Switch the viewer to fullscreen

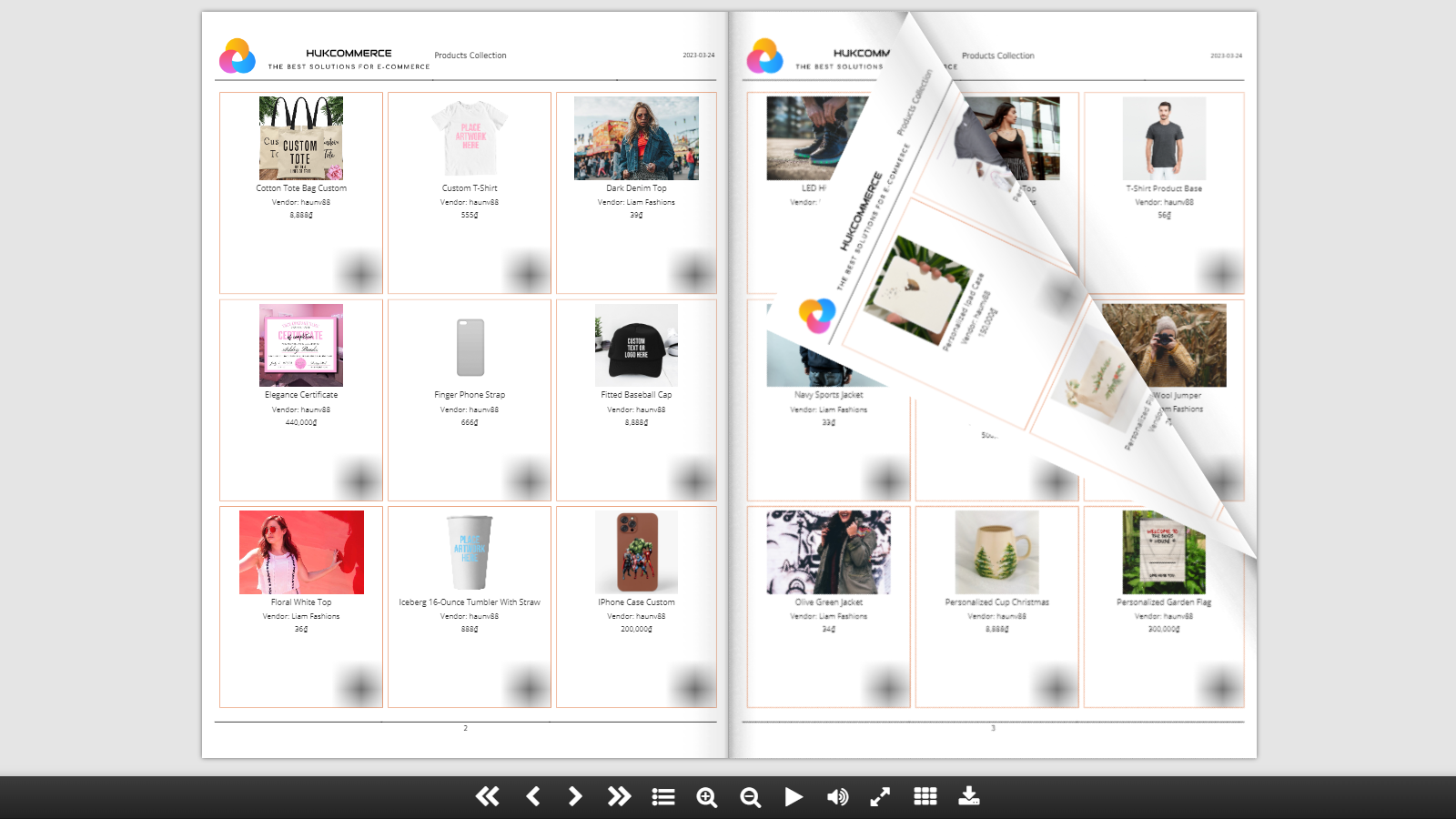pyautogui.click(x=880, y=797)
